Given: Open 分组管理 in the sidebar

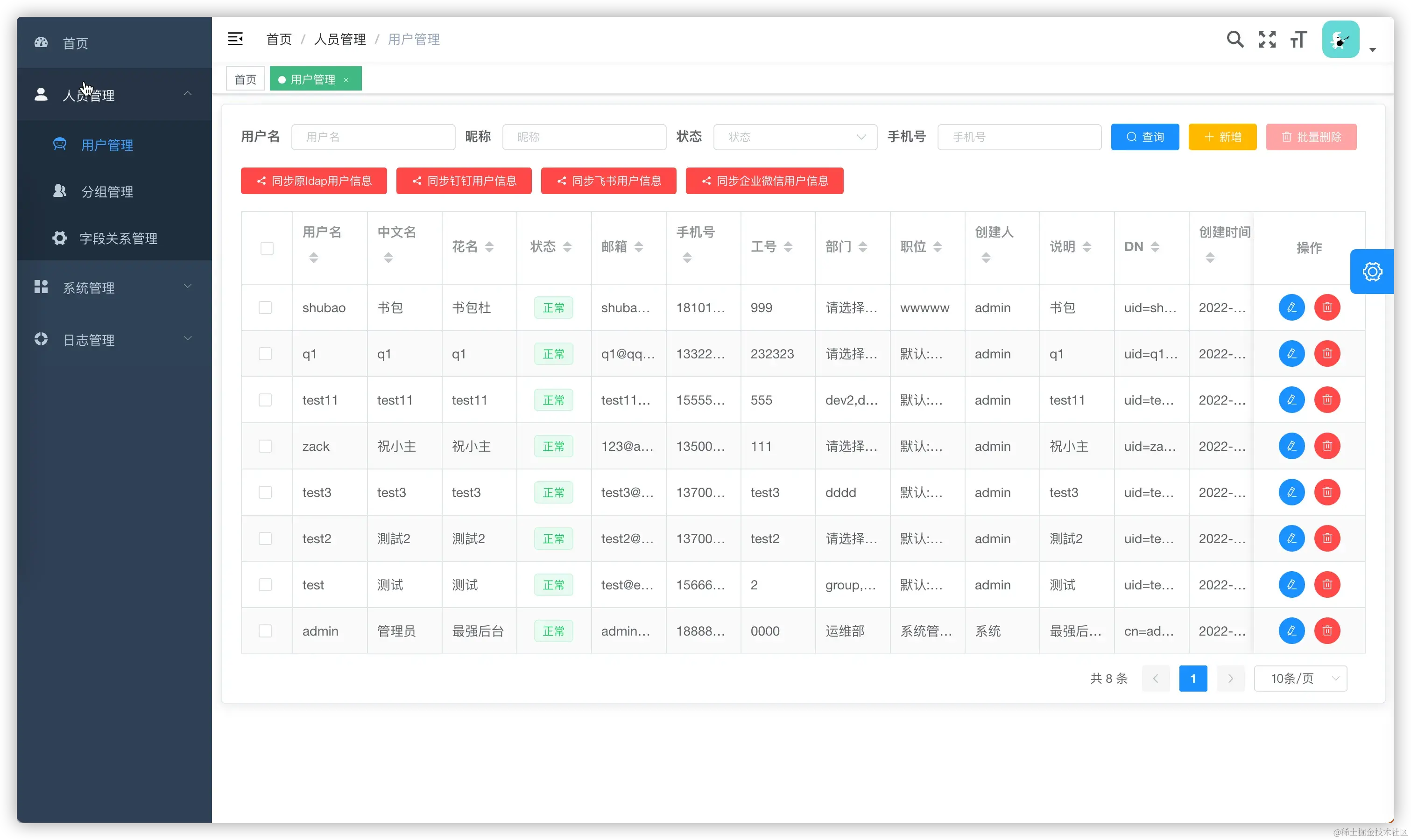Looking at the screenshot, I should click(x=107, y=192).
